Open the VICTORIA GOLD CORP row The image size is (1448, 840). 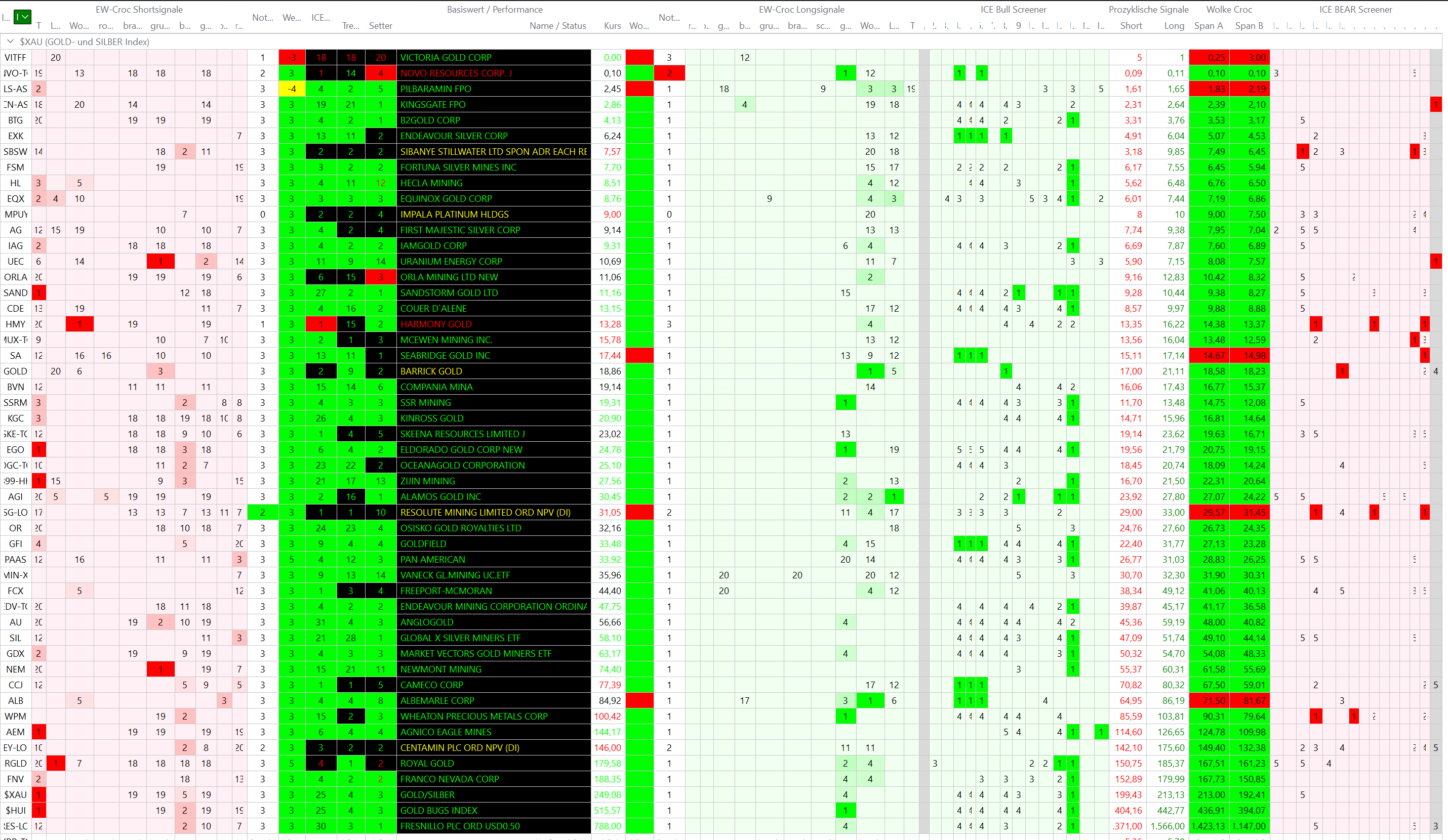446,57
